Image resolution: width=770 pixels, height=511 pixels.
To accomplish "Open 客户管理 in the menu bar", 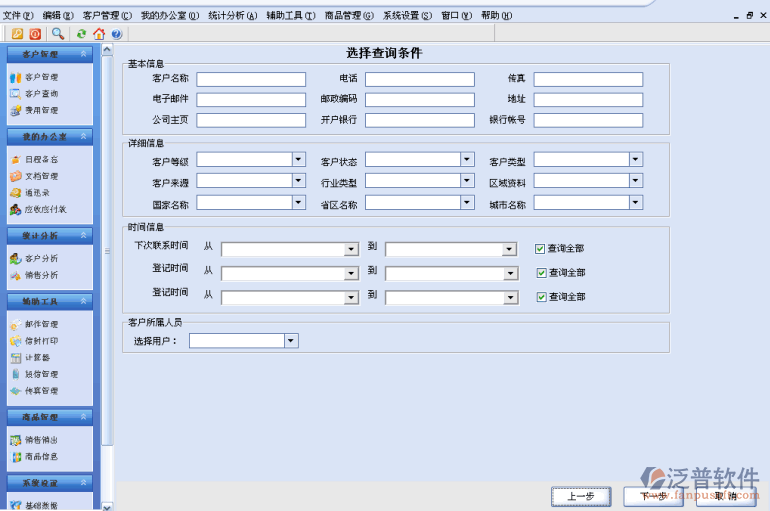I will coord(107,15).
